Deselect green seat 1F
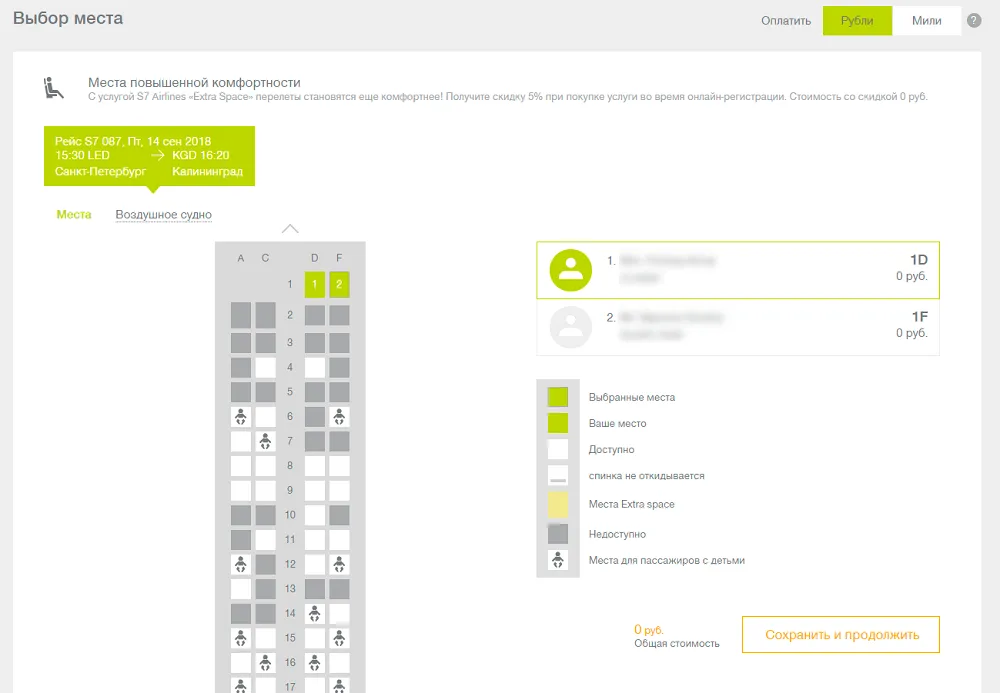The image size is (1000, 693). 340,285
